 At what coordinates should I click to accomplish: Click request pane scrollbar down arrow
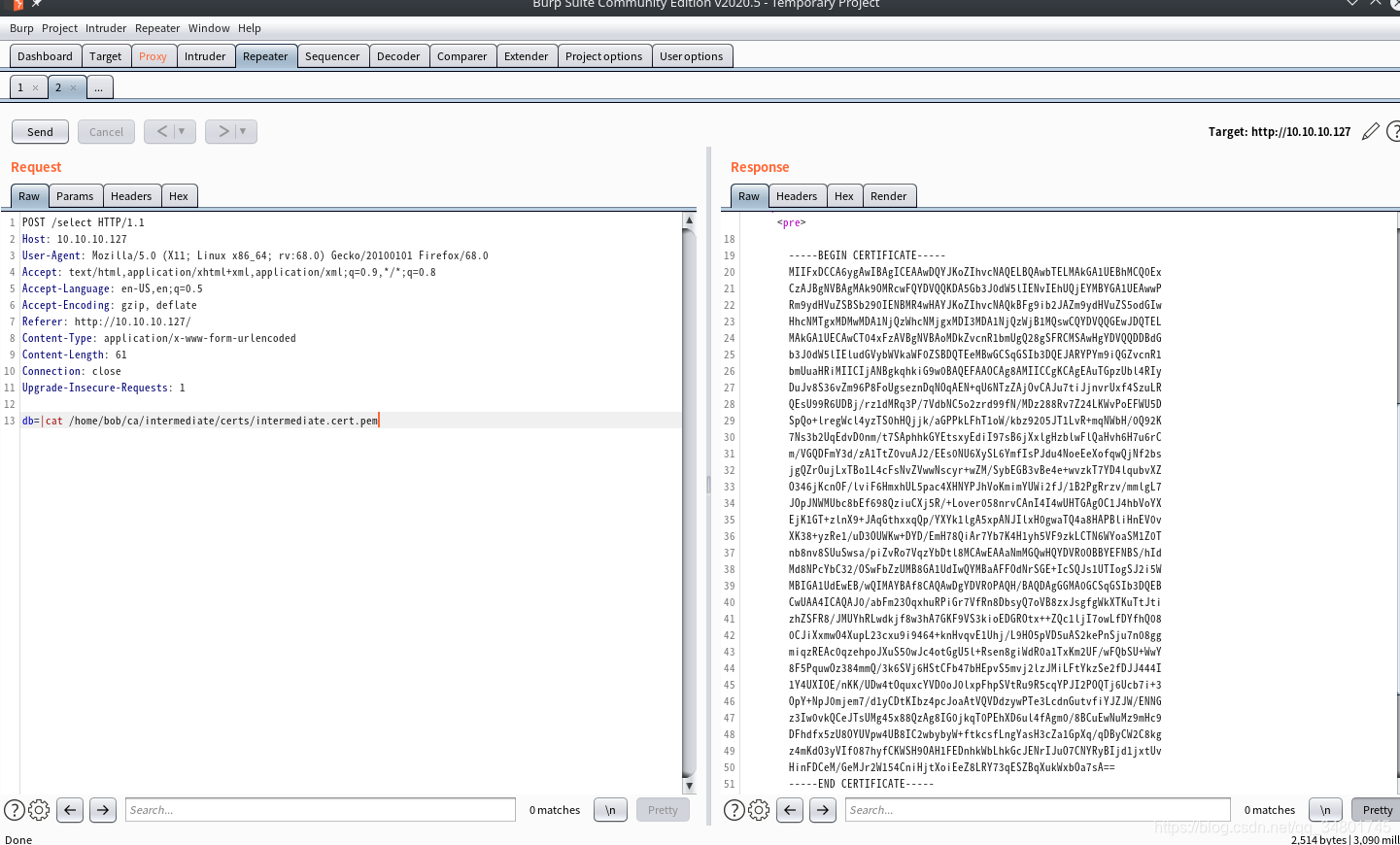pos(689,786)
